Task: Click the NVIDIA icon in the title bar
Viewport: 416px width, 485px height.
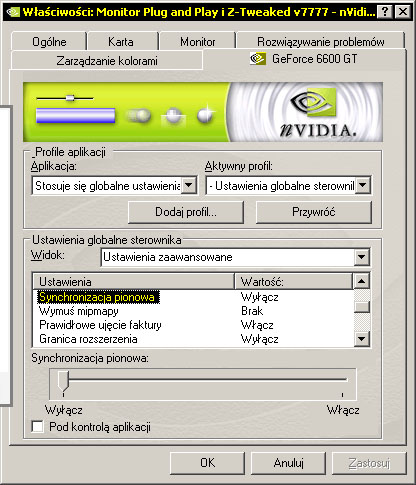Action: point(13,12)
